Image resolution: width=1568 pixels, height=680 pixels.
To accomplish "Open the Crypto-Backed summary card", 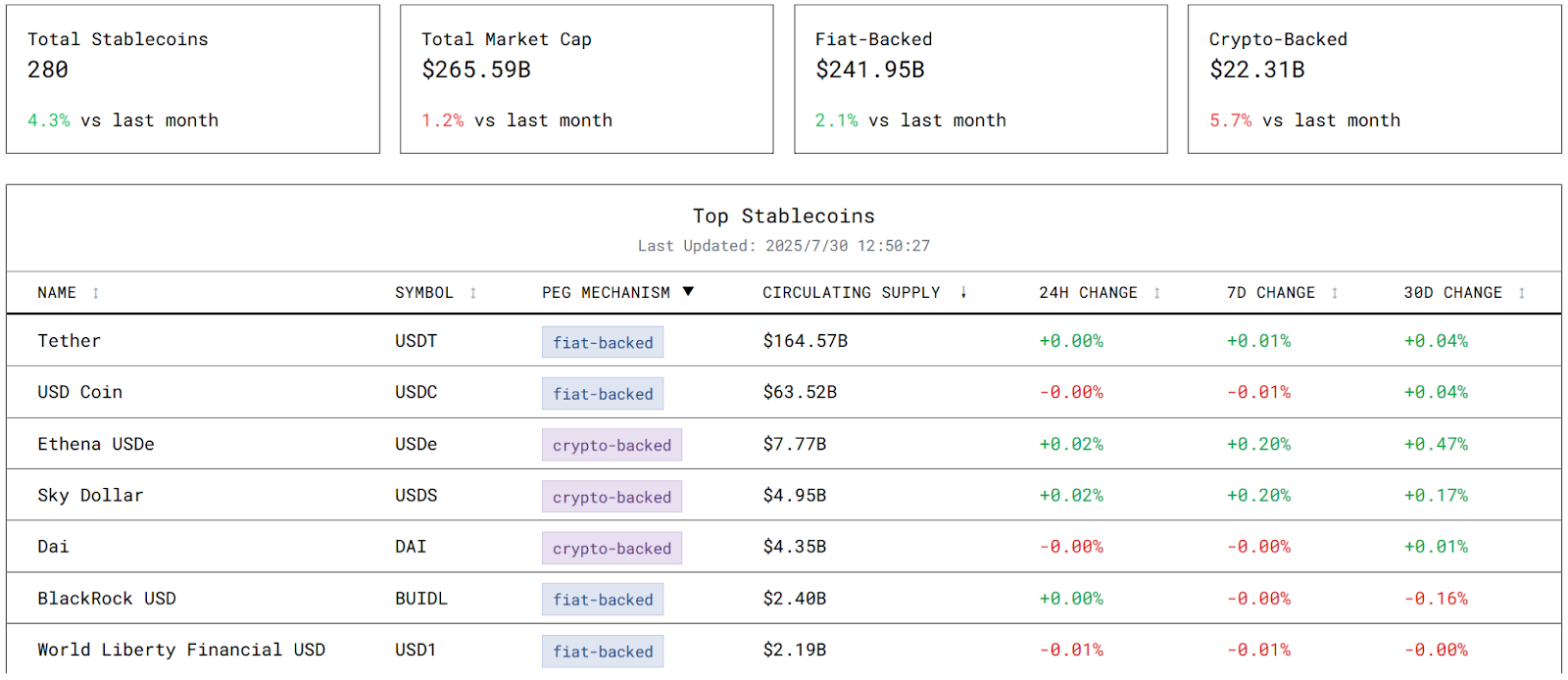I will point(1374,79).
